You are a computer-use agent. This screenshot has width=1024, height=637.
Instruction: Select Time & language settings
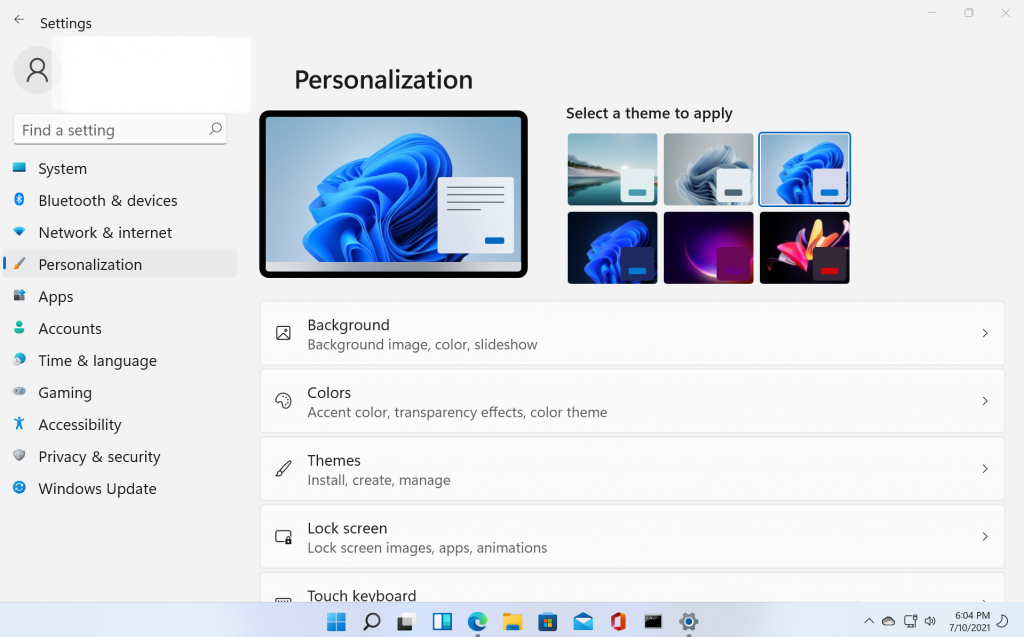pos(97,360)
